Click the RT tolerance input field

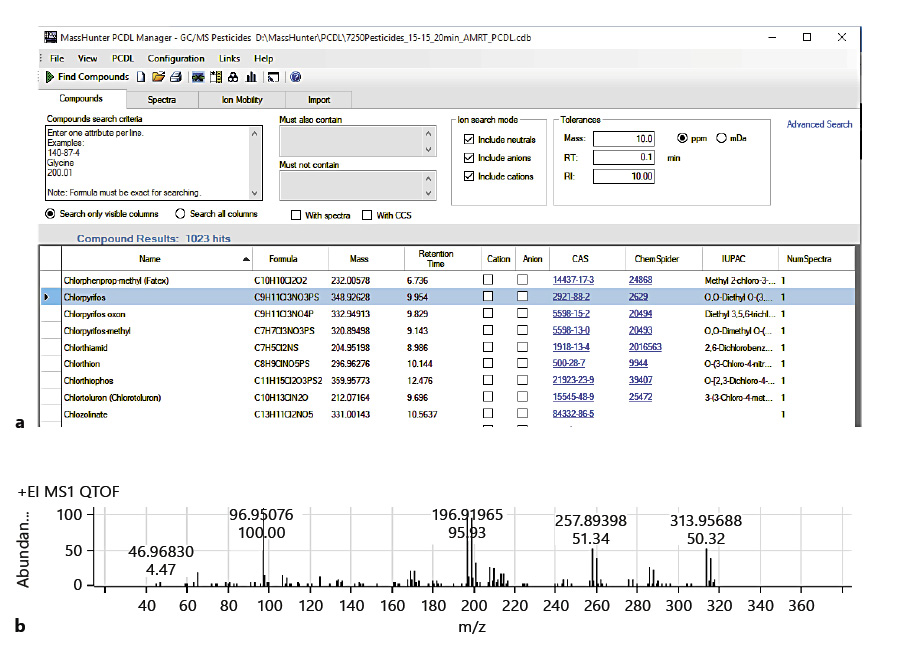click(624, 157)
